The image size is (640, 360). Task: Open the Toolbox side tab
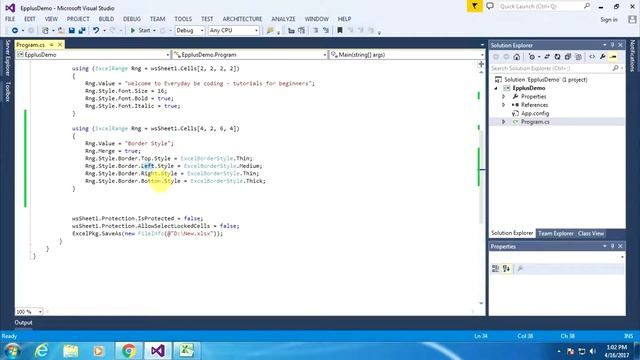pos(7,91)
